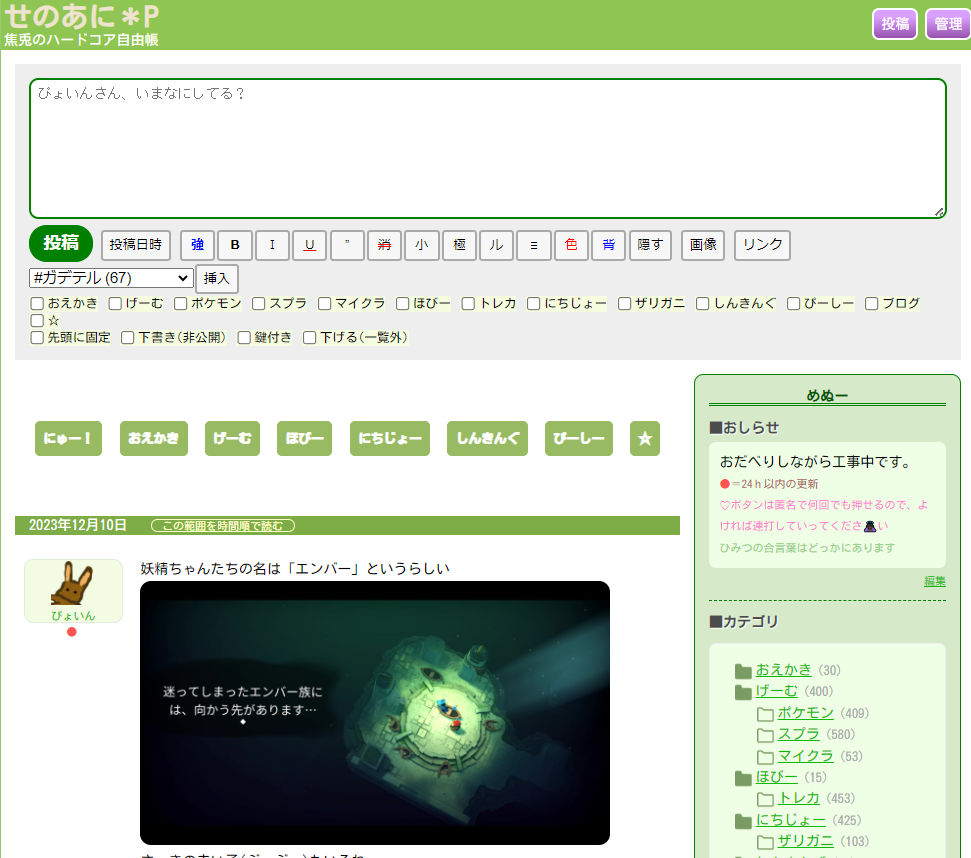
Task: Open the にちじょー navigation tab
Action: (x=390, y=438)
